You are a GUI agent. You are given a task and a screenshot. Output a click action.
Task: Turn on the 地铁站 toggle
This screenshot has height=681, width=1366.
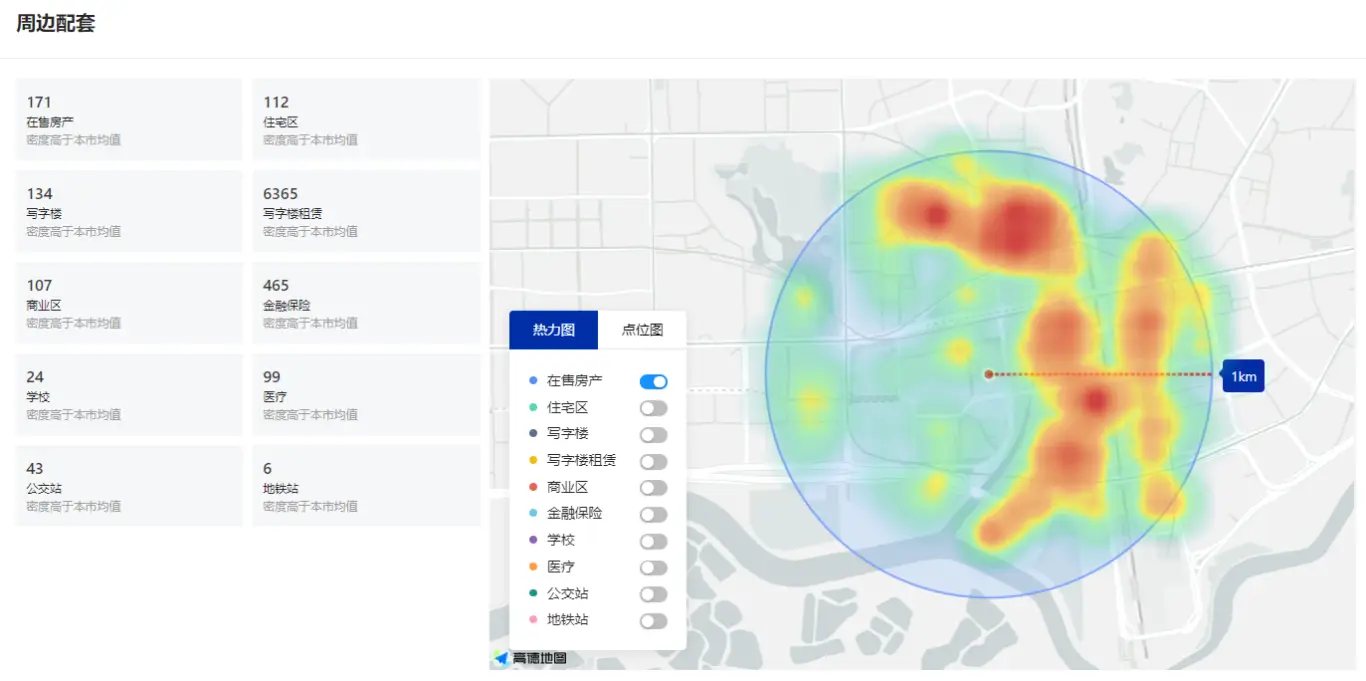coord(653,621)
